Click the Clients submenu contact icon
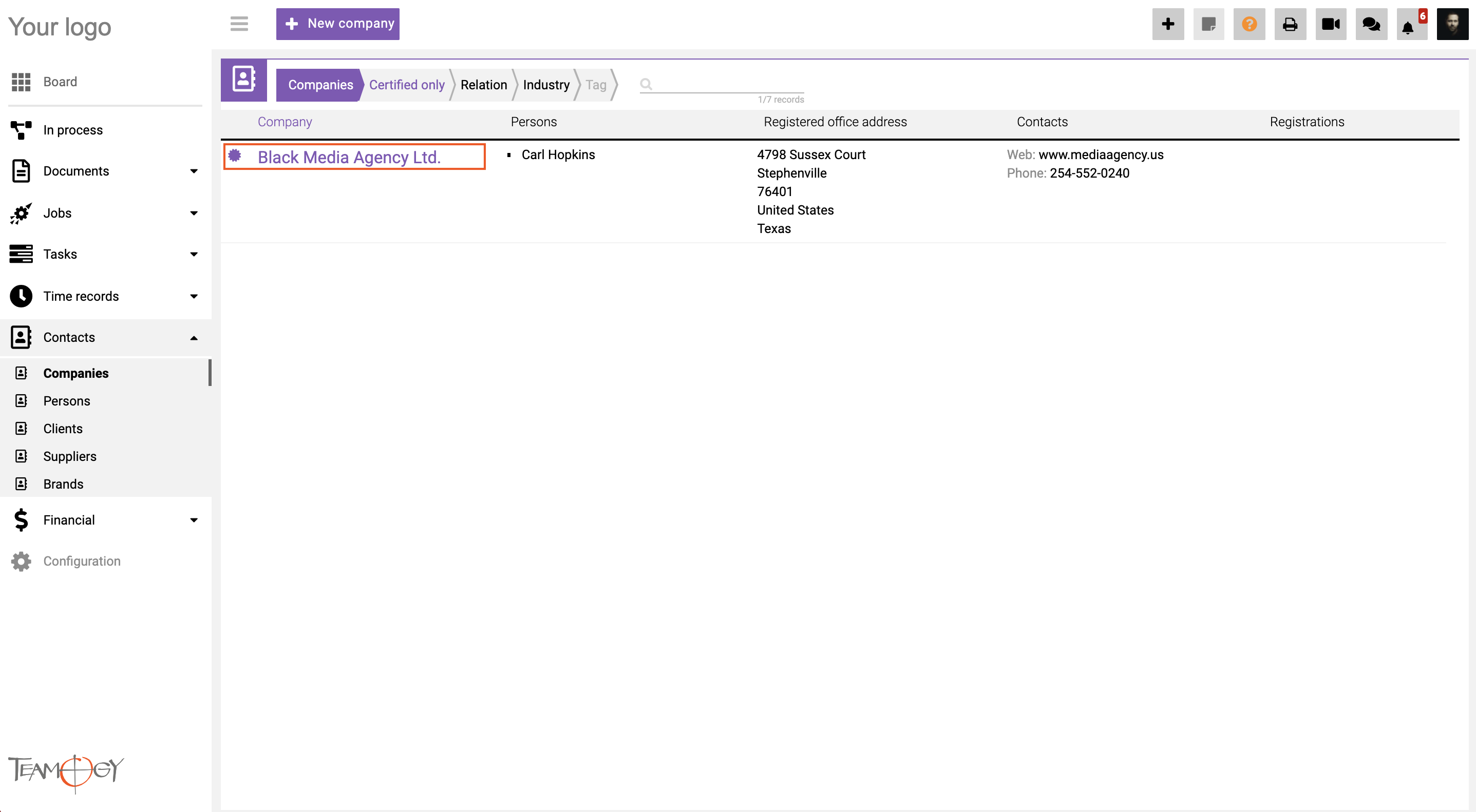The width and height of the screenshot is (1476, 812). 21,429
